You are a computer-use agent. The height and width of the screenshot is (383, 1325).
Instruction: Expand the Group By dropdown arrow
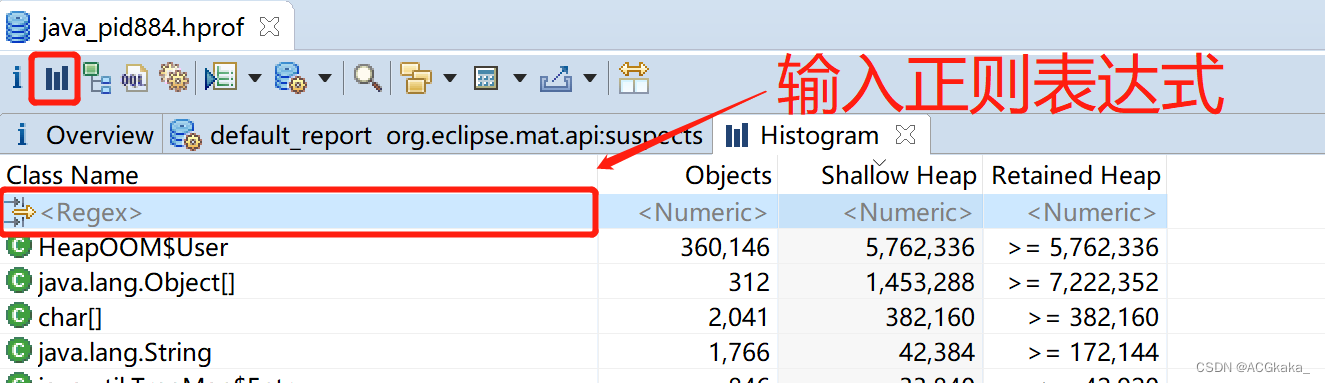pos(450,78)
